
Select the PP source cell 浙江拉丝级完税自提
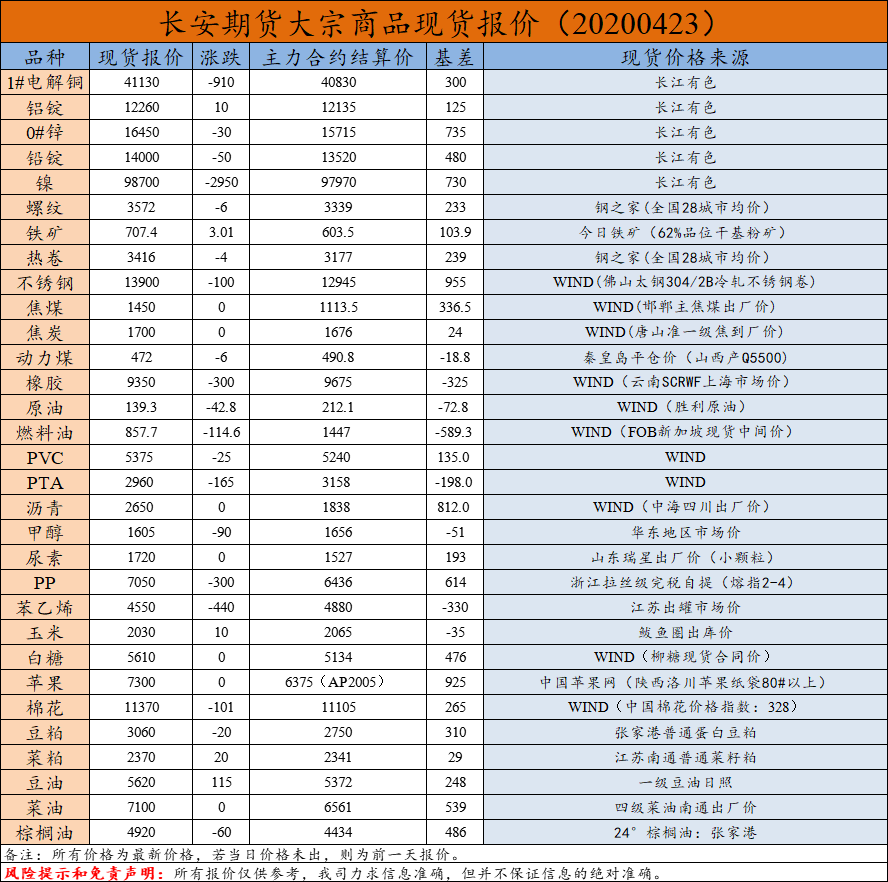coord(685,582)
